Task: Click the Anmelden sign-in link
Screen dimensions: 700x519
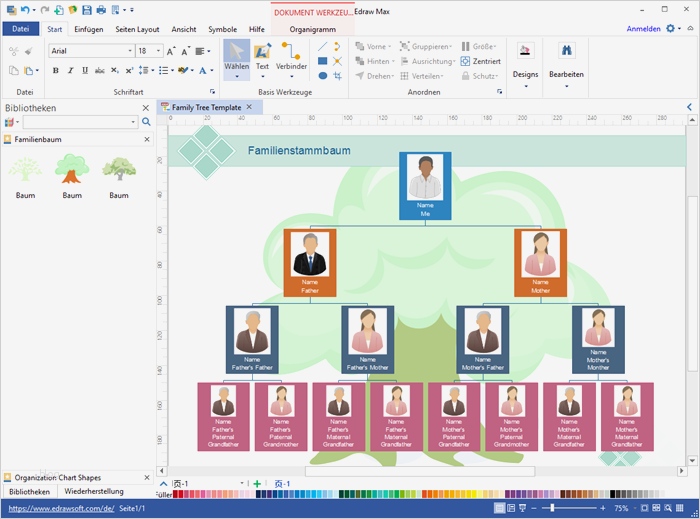Action: pos(643,29)
